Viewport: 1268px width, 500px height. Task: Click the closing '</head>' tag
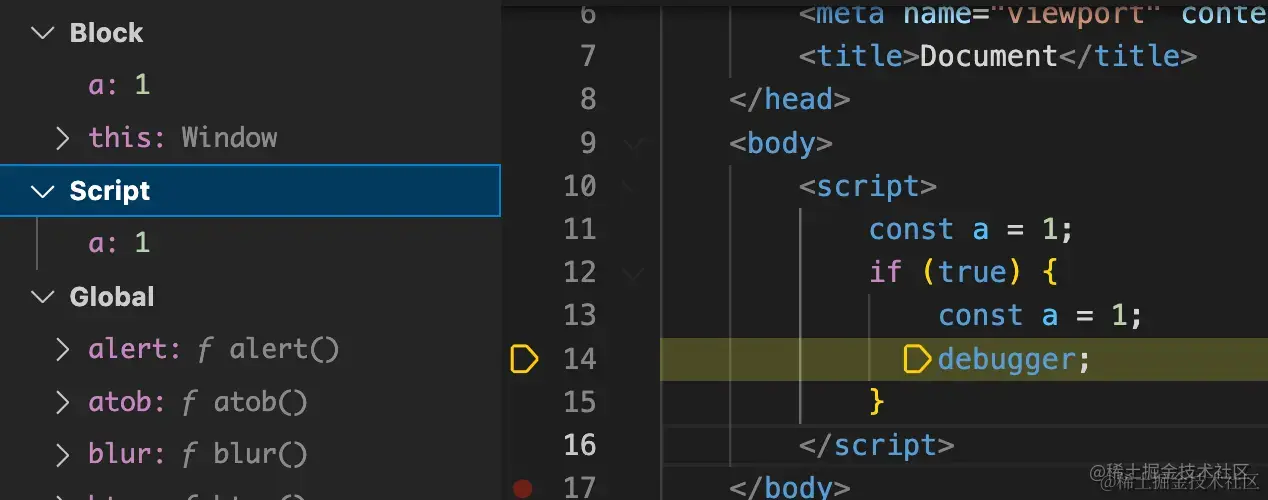[x=790, y=100]
